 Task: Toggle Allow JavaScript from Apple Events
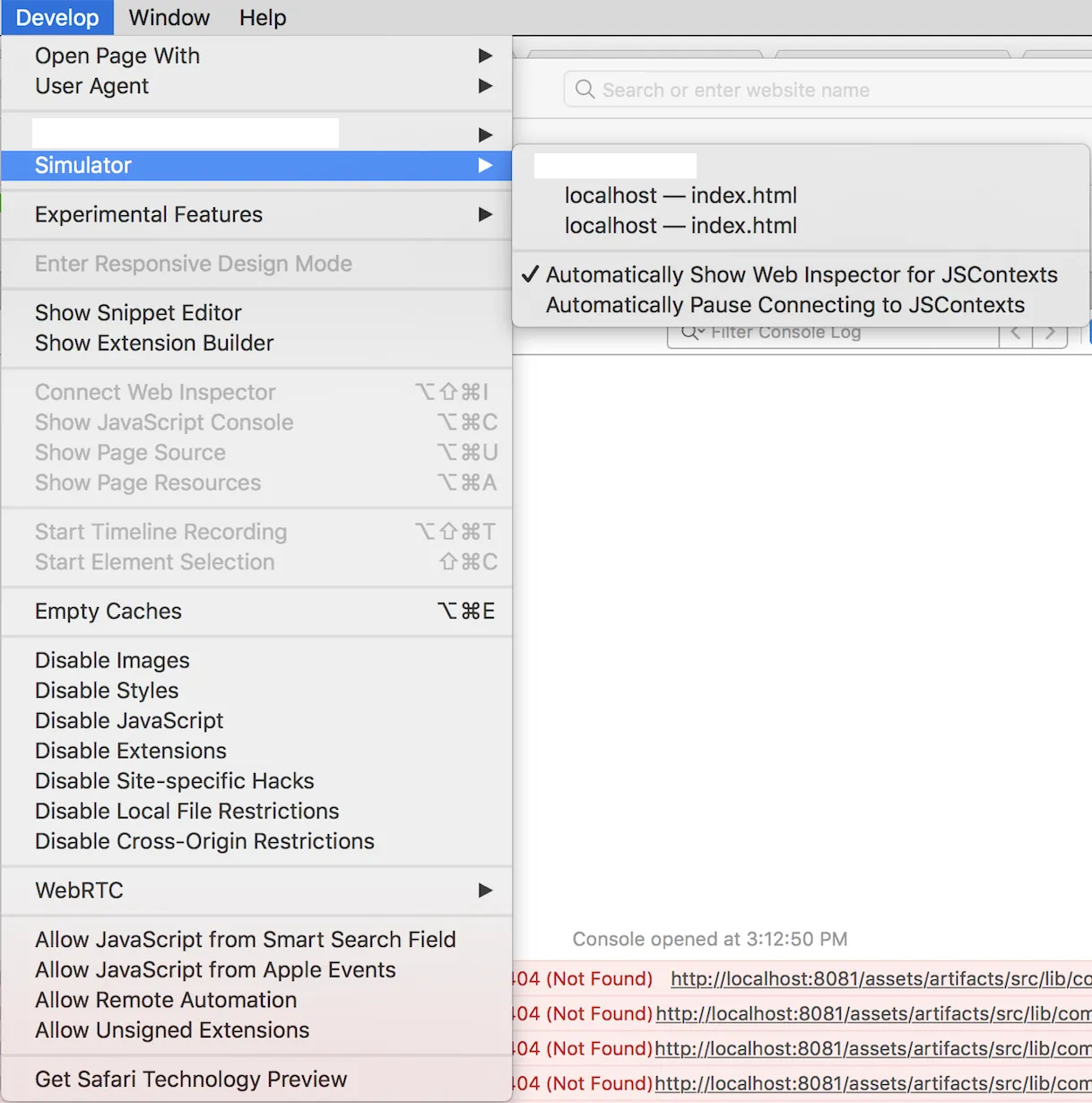256,970
